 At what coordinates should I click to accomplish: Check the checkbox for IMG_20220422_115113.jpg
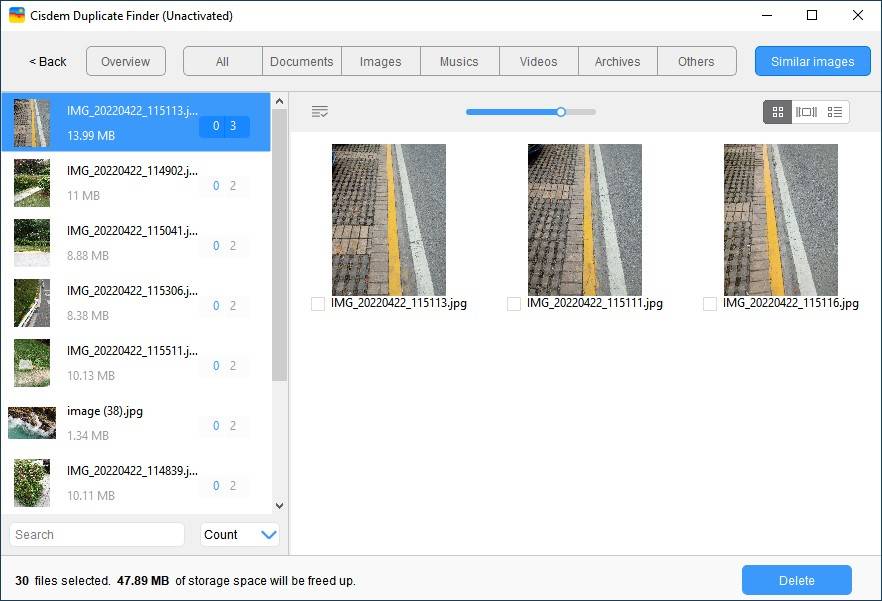(x=316, y=303)
